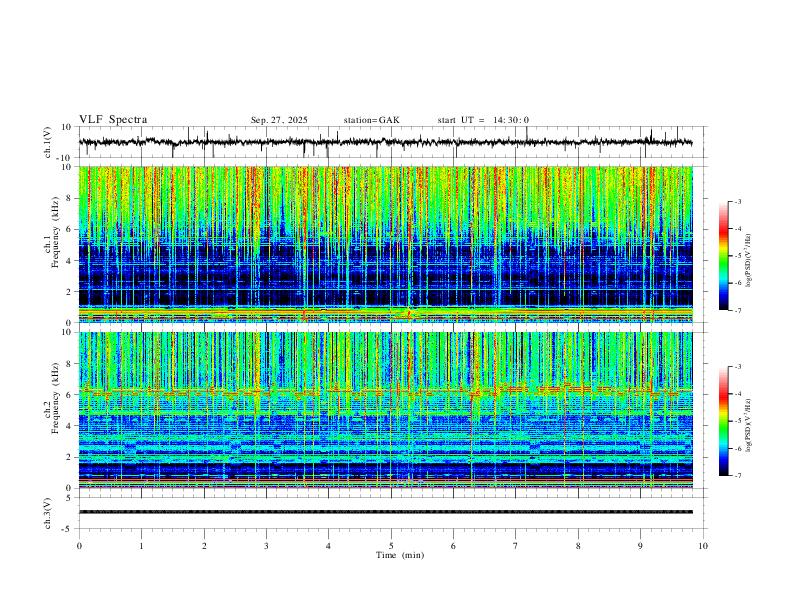Click the "Time (min)" x-axis label

tap(400, 555)
